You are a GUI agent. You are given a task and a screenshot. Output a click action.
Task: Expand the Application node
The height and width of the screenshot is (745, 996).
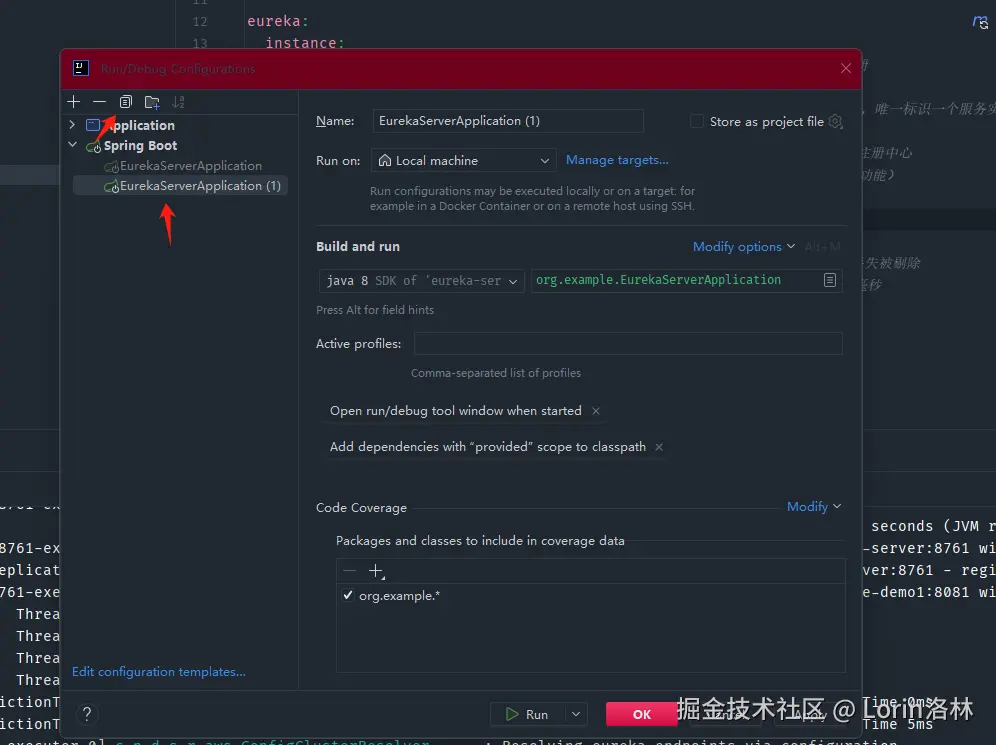(72, 124)
